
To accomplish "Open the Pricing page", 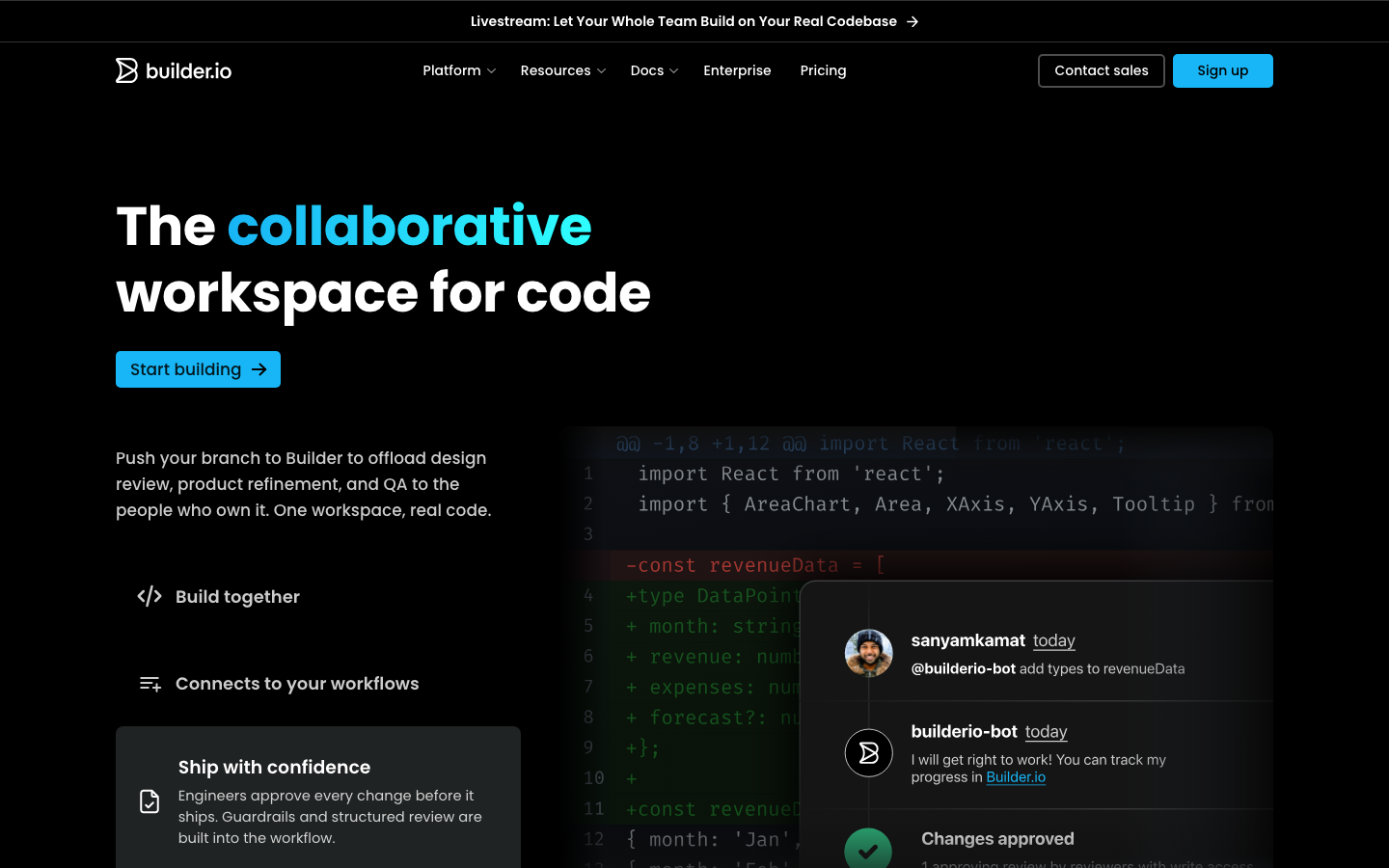I will point(823,70).
